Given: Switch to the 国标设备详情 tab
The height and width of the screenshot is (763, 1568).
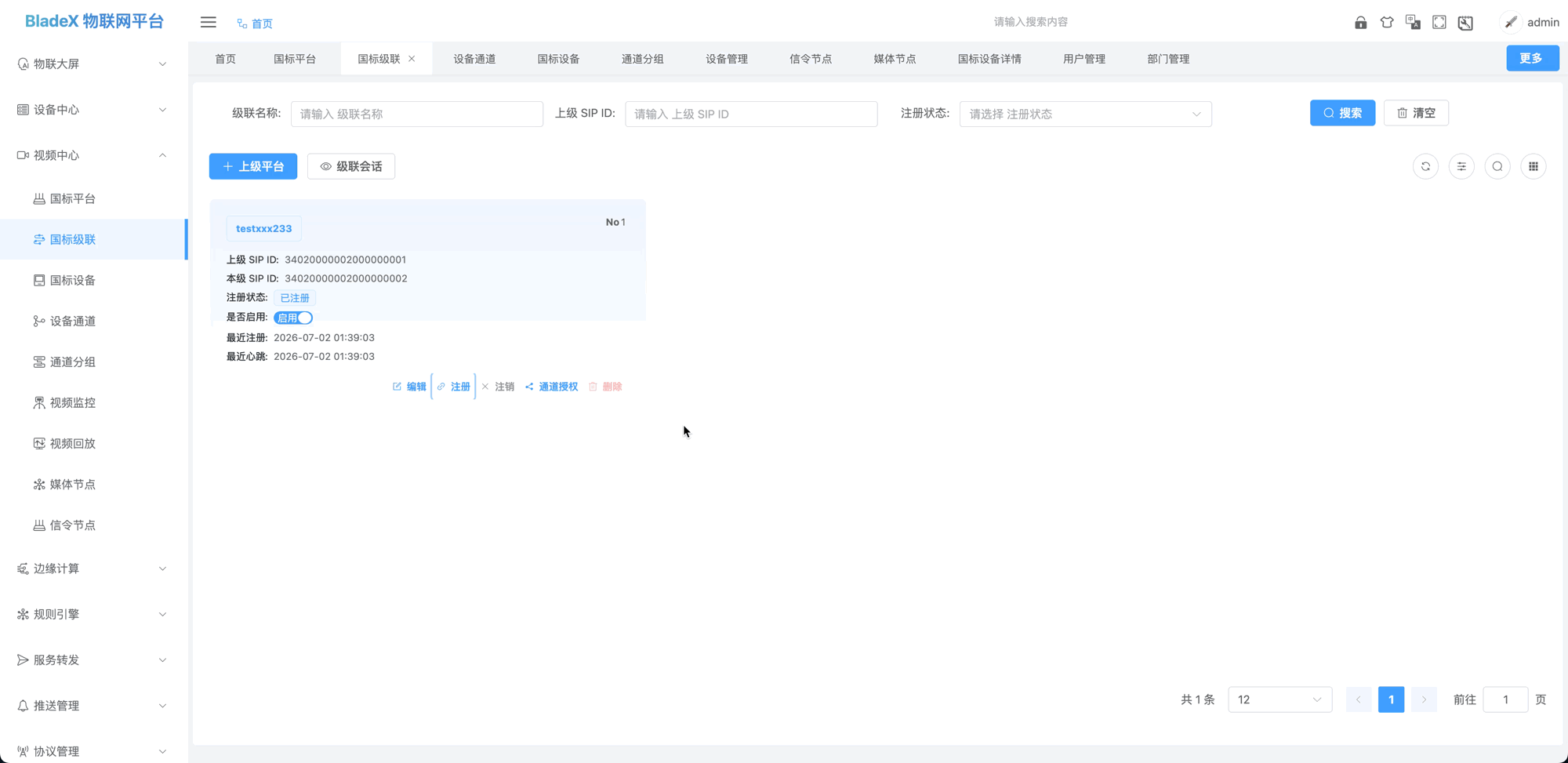Looking at the screenshot, I should click(989, 59).
